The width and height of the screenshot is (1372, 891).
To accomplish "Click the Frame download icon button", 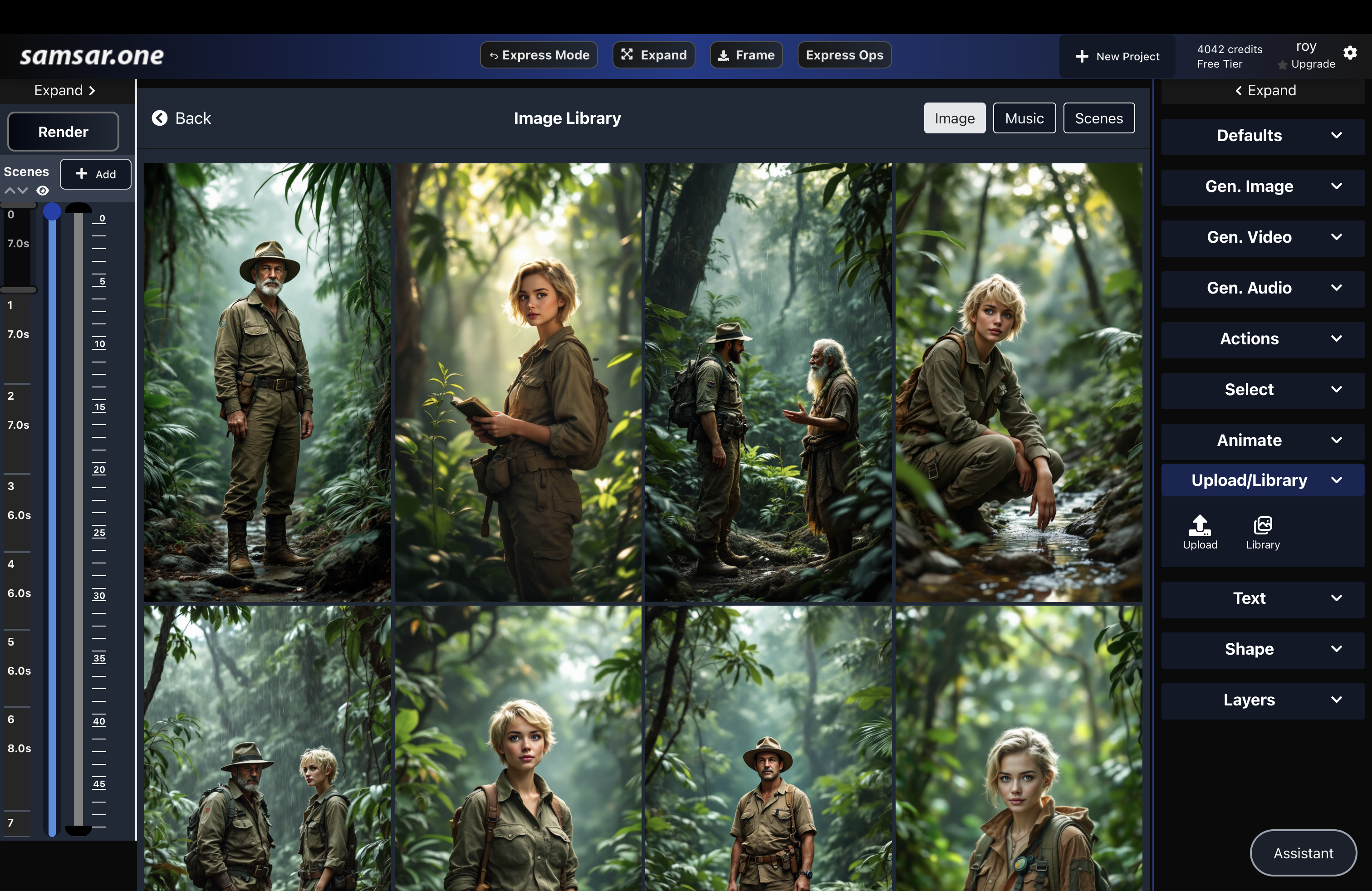I will pyautogui.click(x=746, y=55).
